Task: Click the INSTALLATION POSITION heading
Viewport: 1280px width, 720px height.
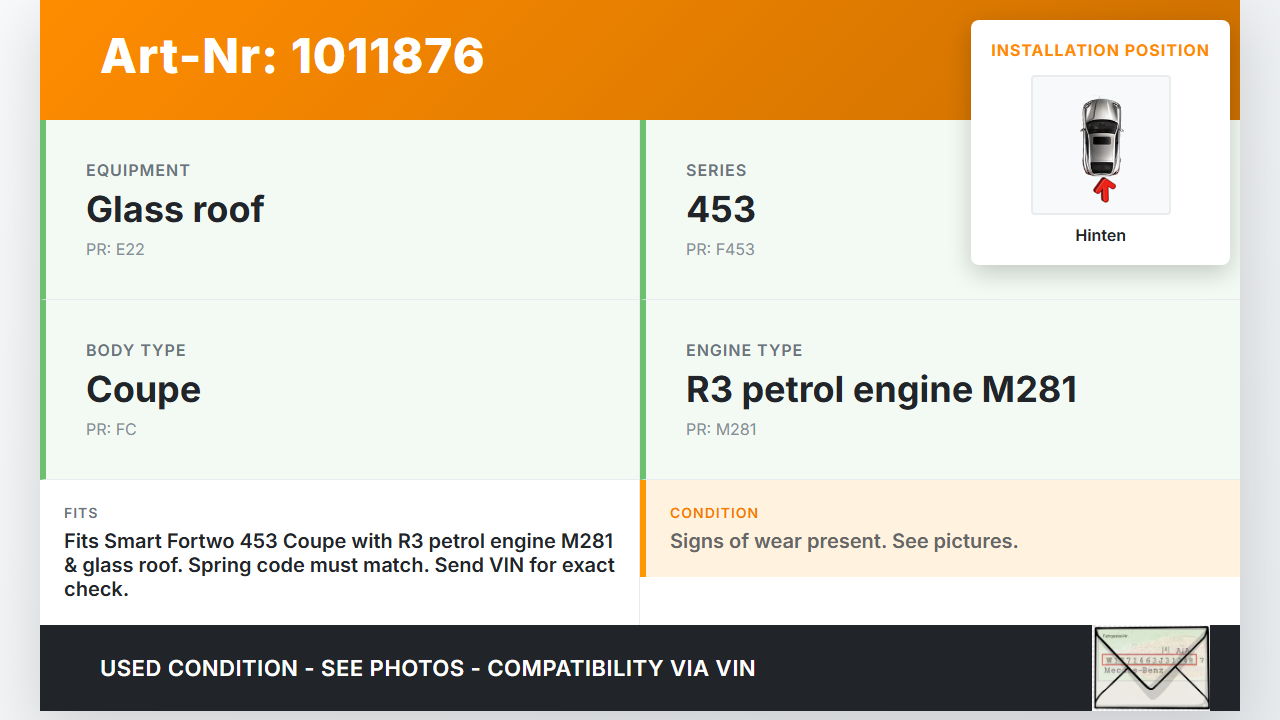Action: click(x=1100, y=51)
